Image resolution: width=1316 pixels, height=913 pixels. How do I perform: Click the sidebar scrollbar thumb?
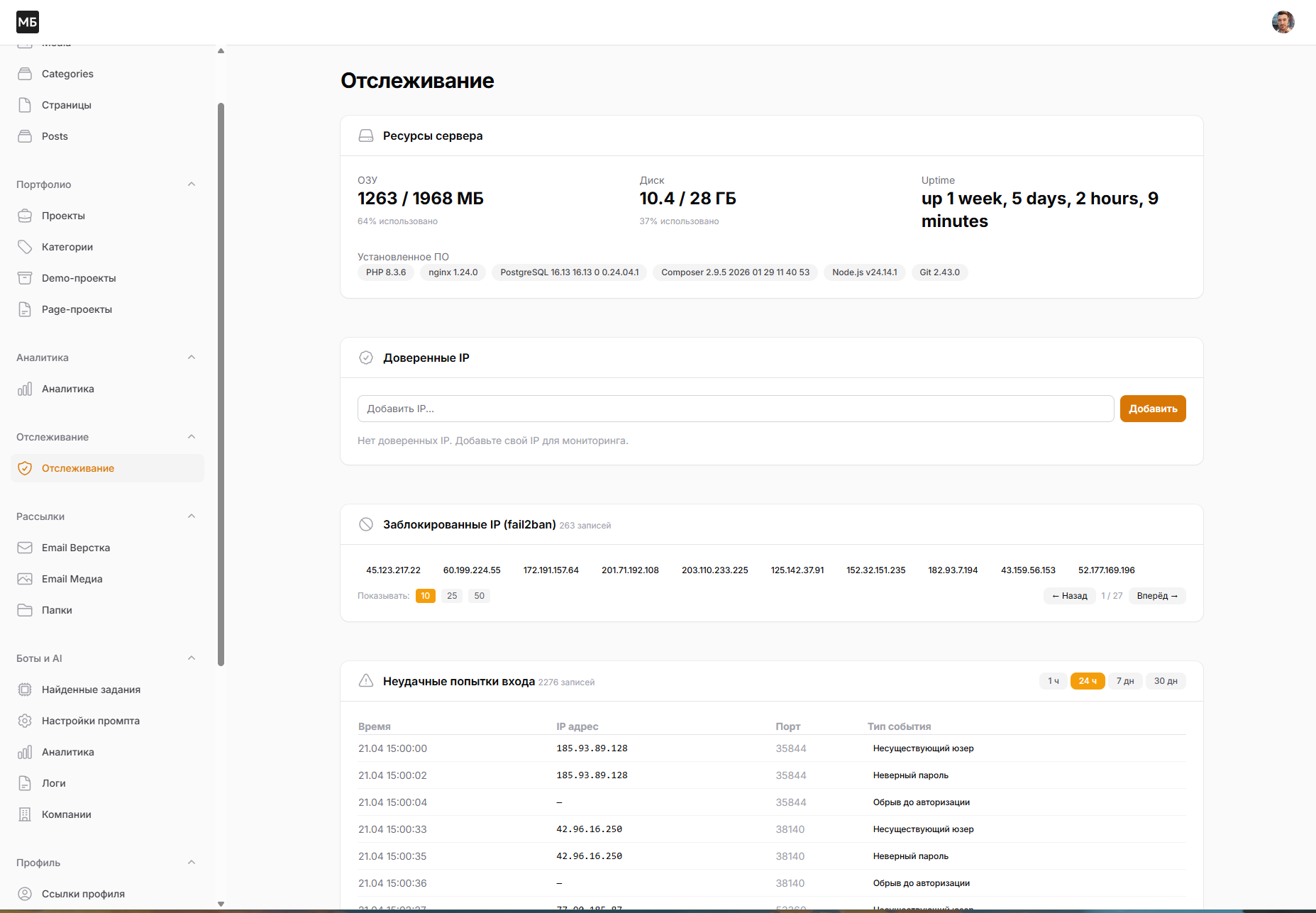(221, 384)
